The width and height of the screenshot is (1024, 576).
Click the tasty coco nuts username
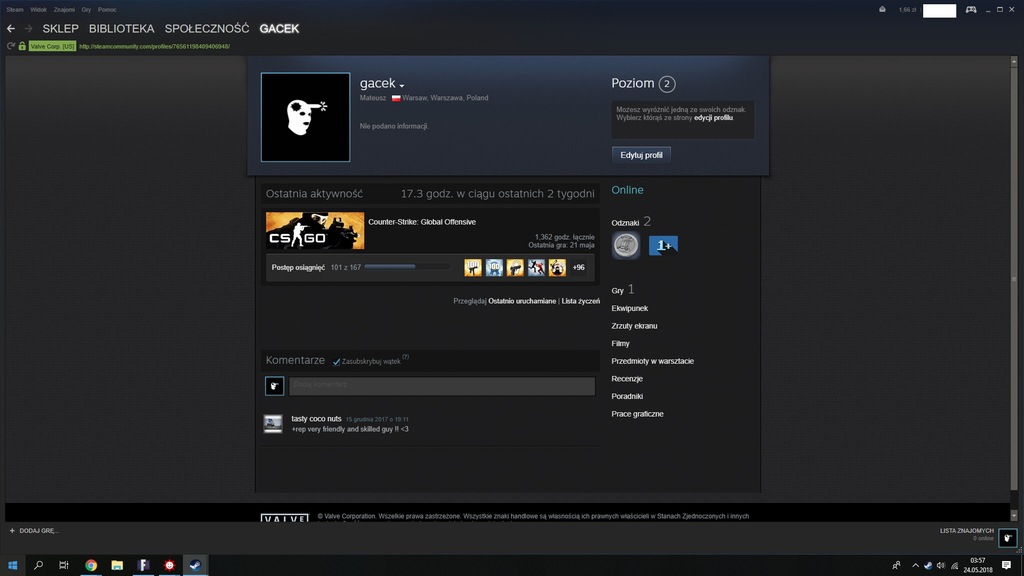pyautogui.click(x=316, y=419)
